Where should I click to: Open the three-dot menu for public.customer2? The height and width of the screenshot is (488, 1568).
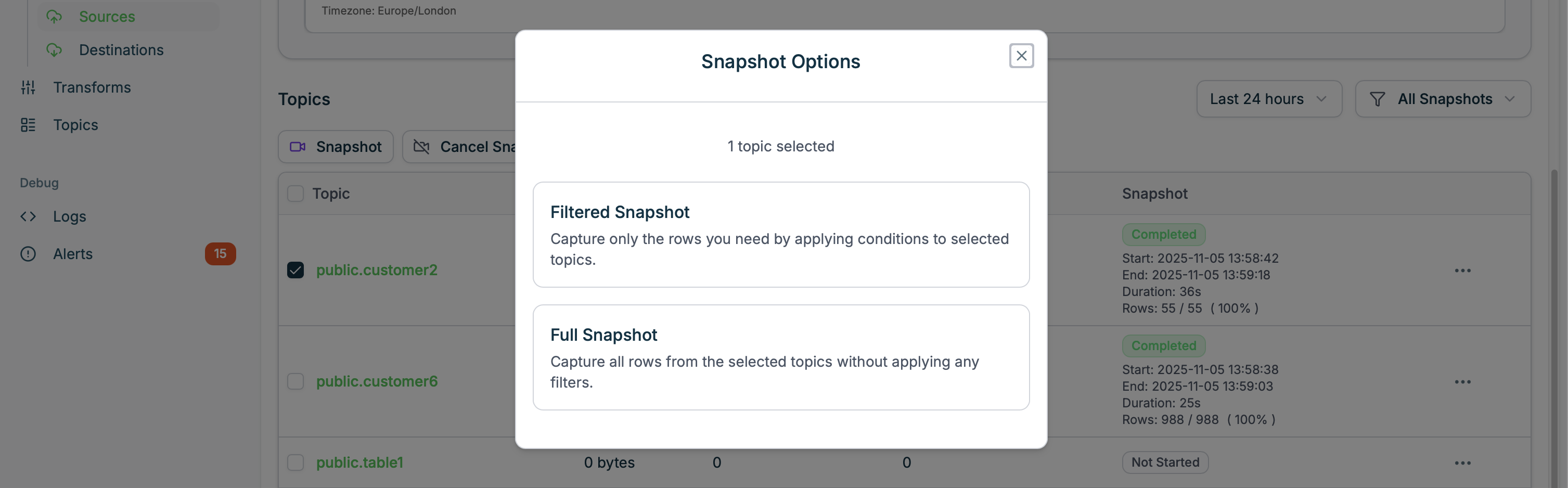tap(1462, 271)
